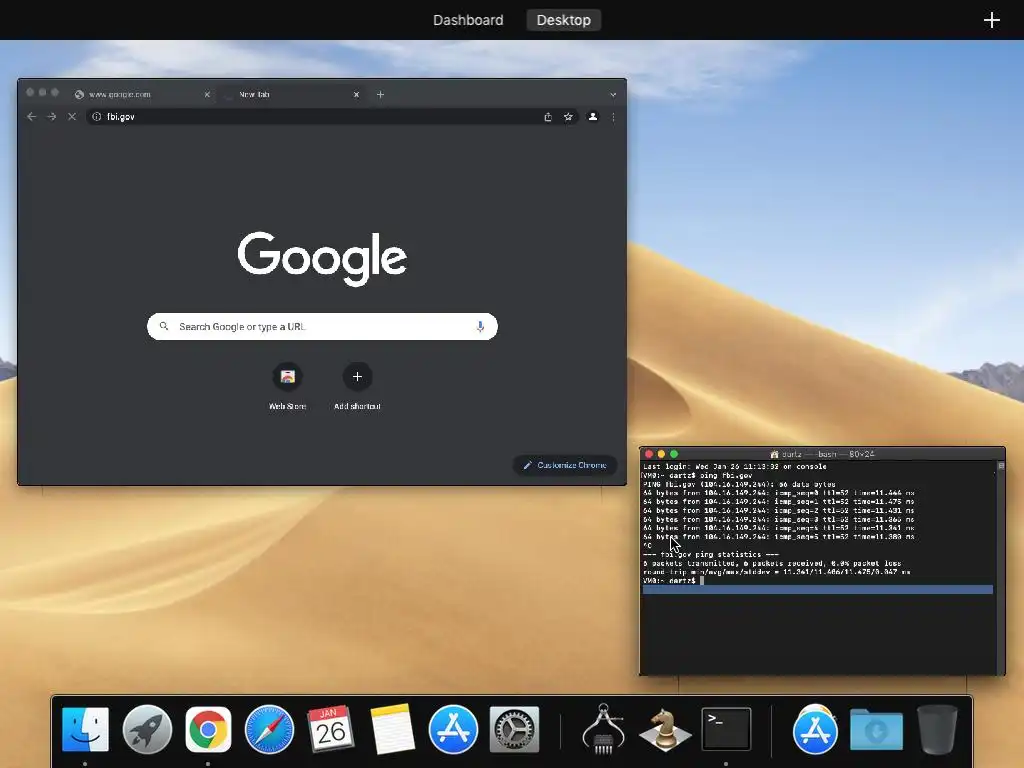
Task: Close the New Tab tab
Action: pyautogui.click(x=356, y=95)
